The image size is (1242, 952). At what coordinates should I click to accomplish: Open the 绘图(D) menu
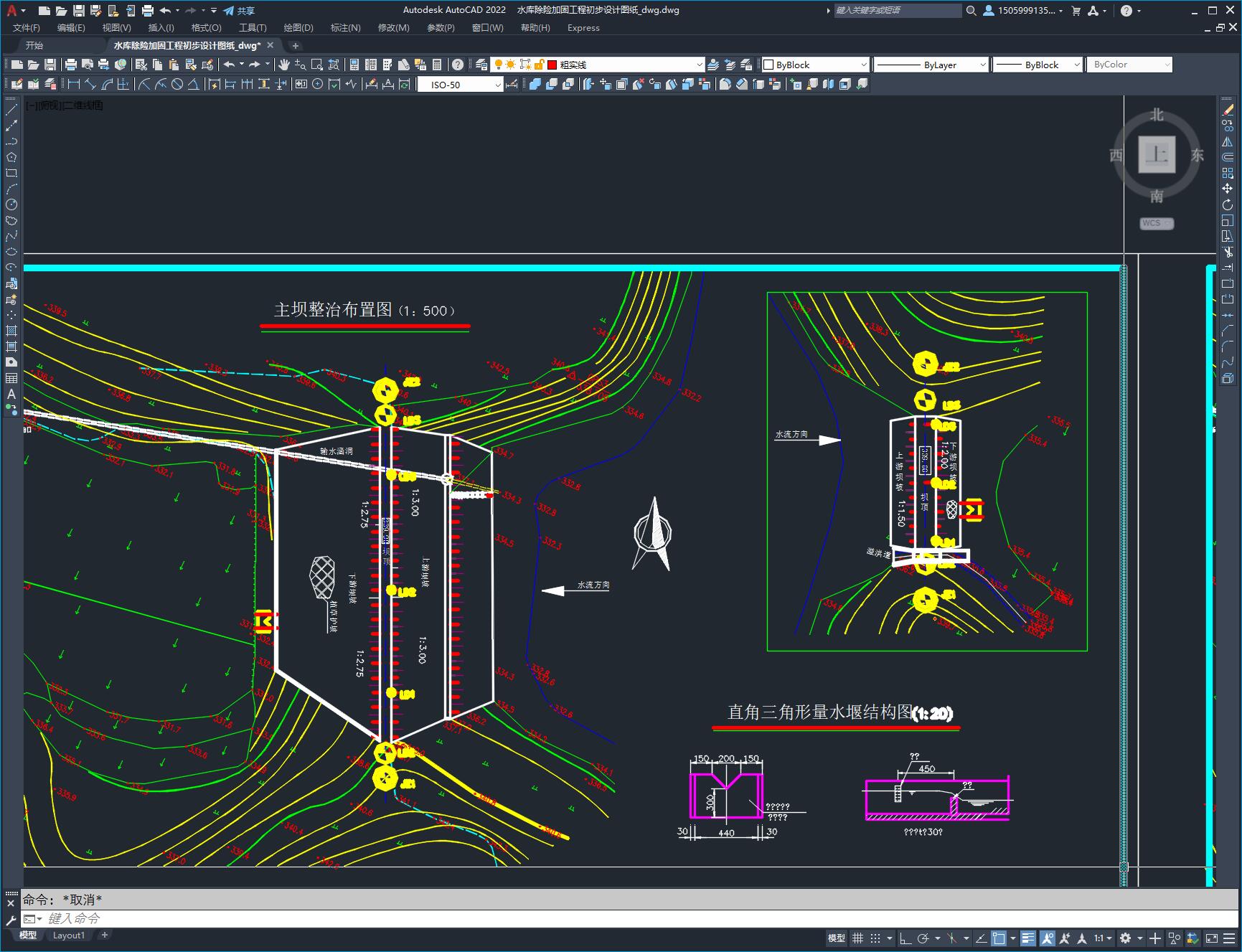(x=298, y=28)
